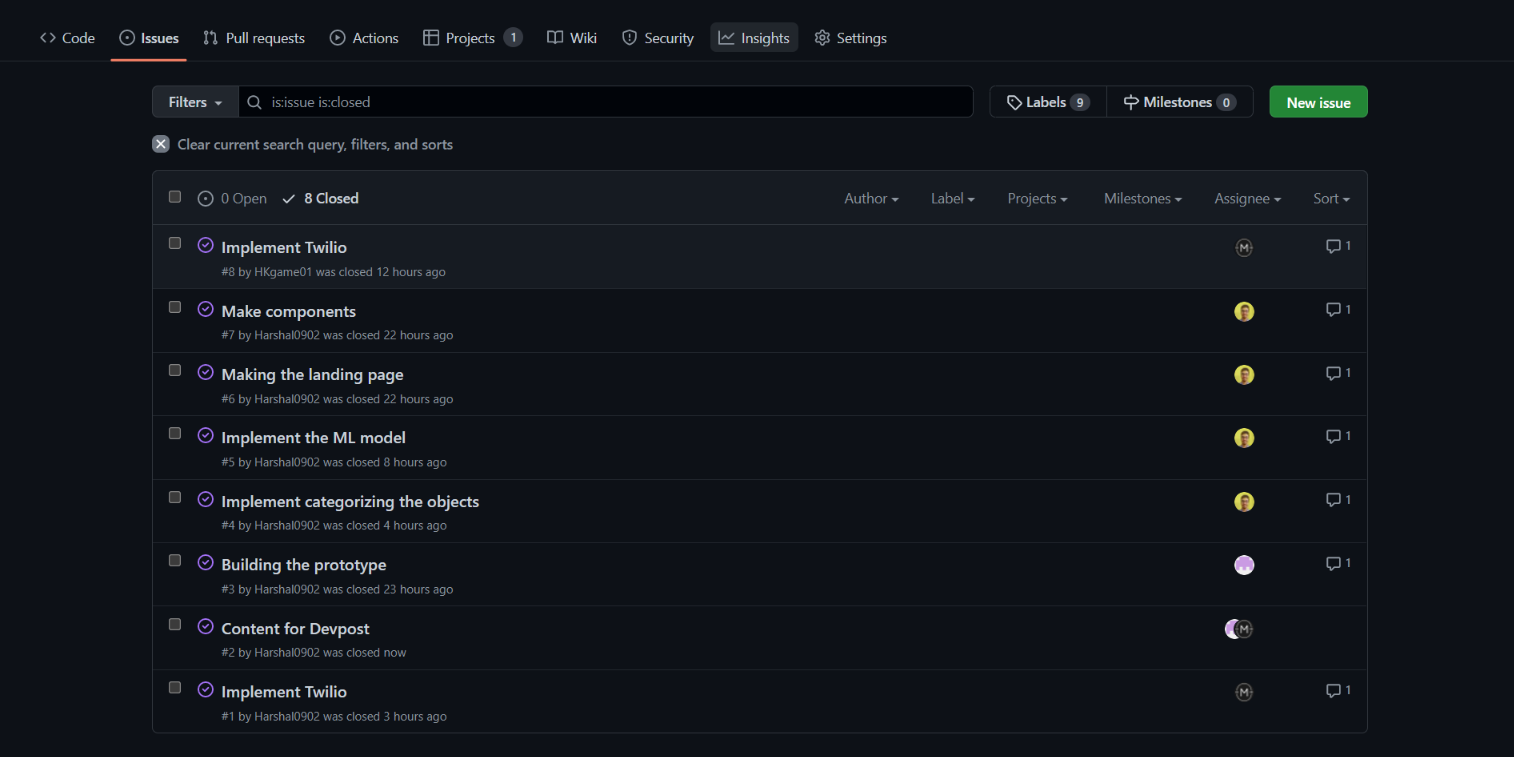Image resolution: width=1514 pixels, height=757 pixels.
Task: Check the box for issue #1 Implement Twilio
Action: point(175,687)
